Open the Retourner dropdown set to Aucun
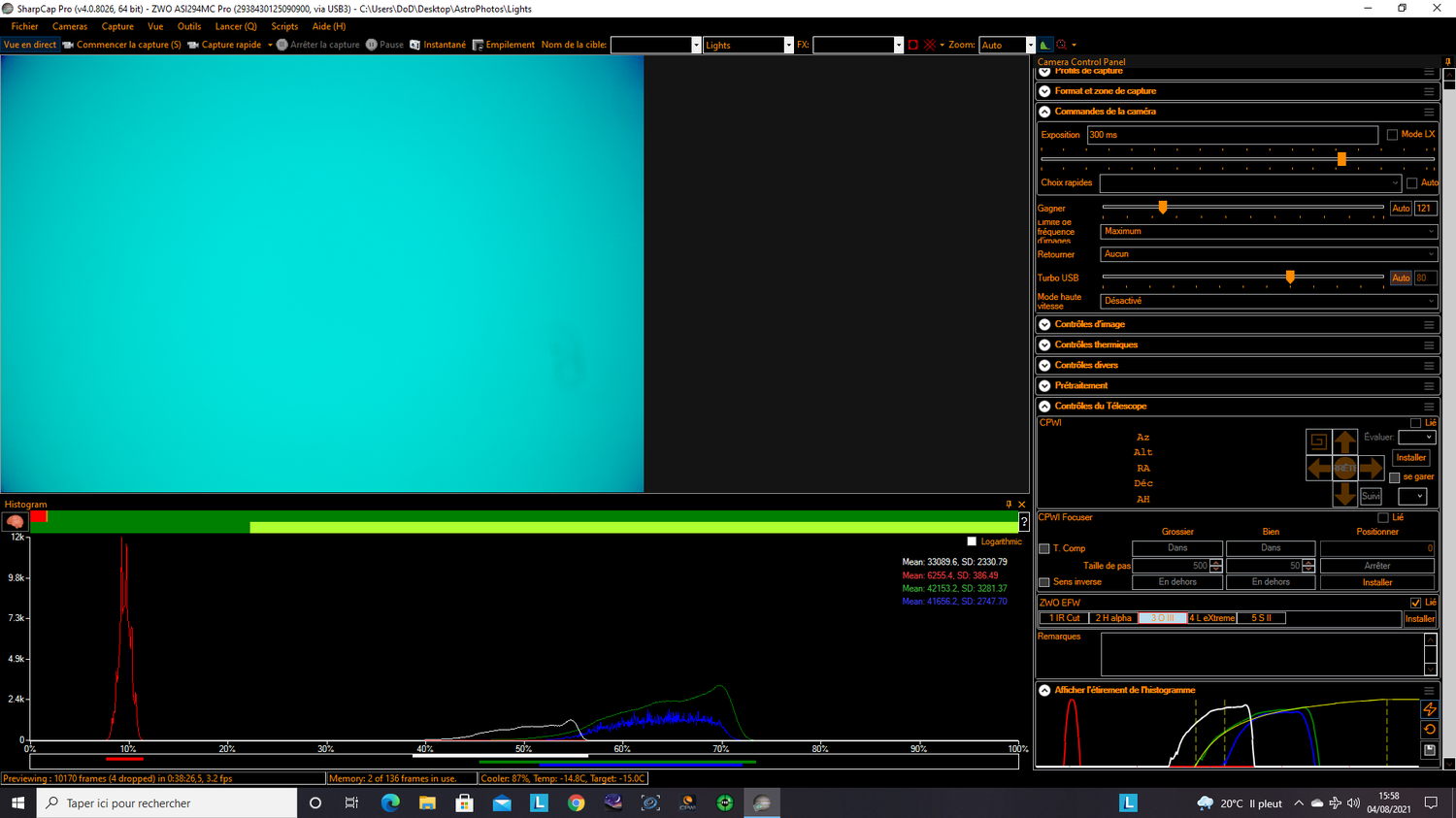This screenshot has width=1456, height=818. (1431, 253)
